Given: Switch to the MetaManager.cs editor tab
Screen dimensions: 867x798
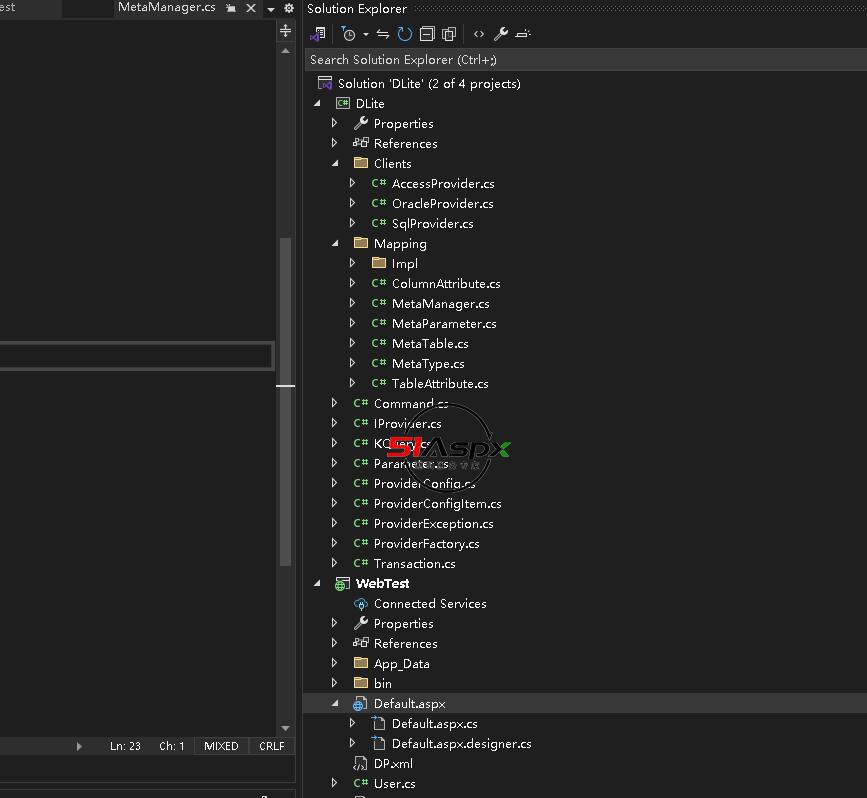Looking at the screenshot, I should [x=166, y=7].
